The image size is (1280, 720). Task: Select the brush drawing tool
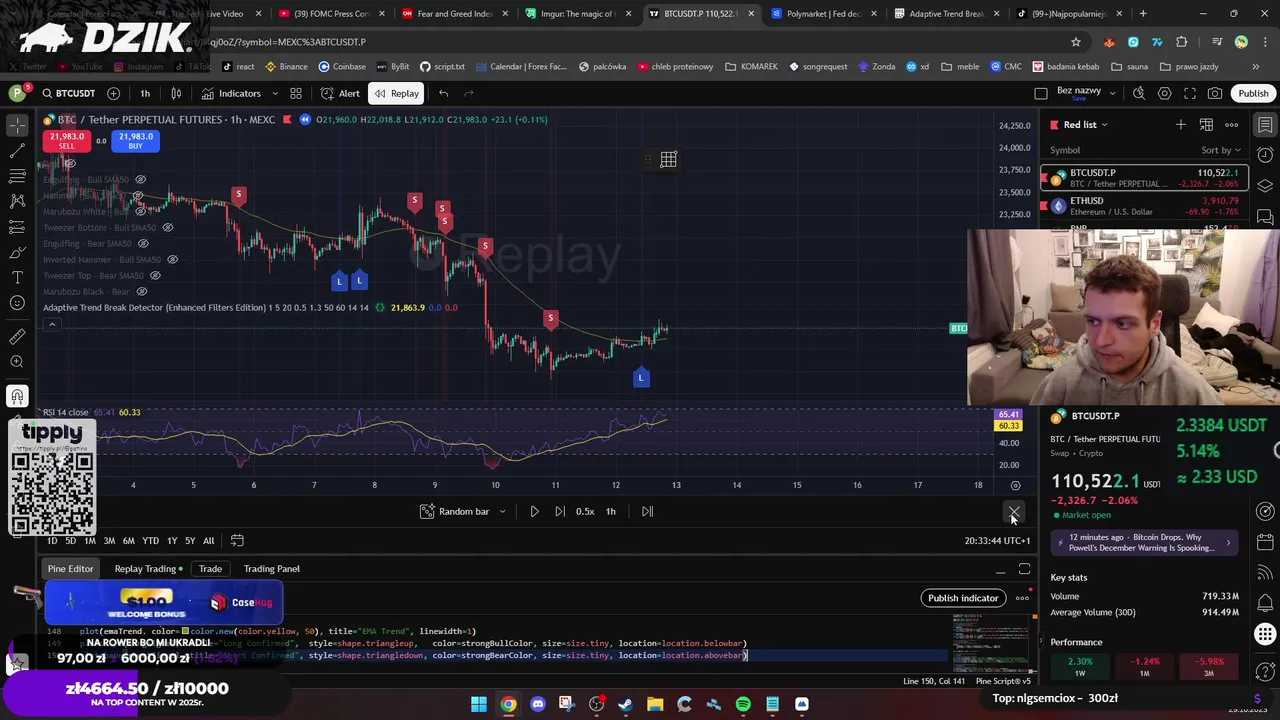click(x=17, y=252)
